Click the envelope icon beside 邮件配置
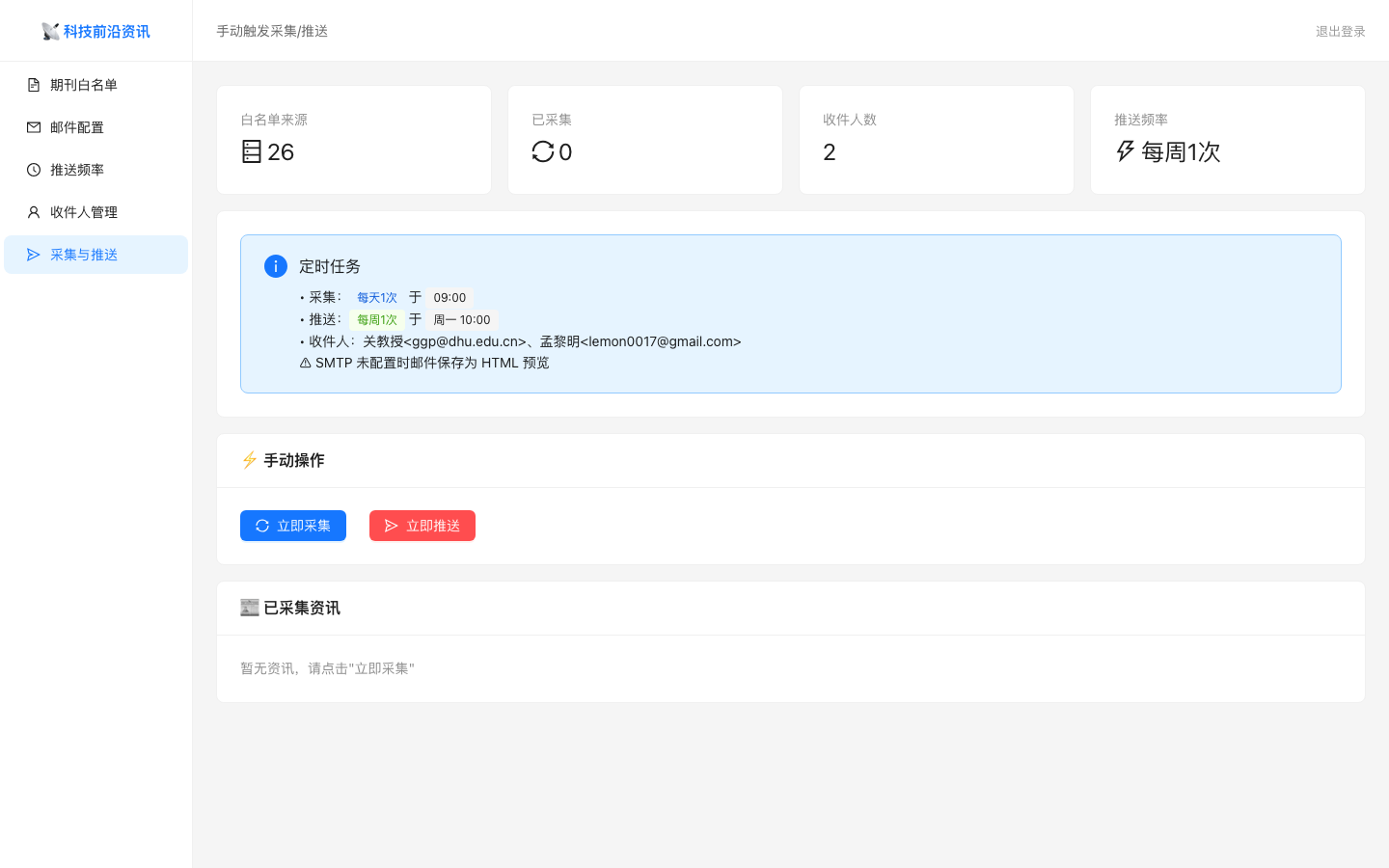Viewport: 1389px width, 868px height. tap(34, 127)
